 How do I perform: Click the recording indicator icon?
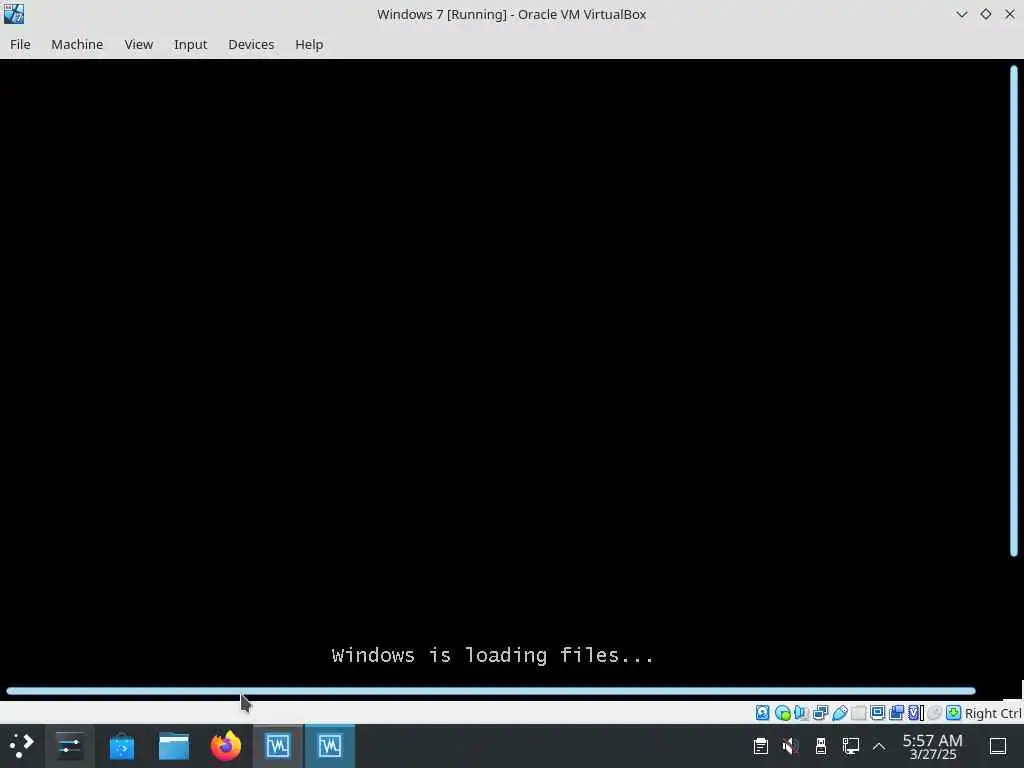pyautogui.click(x=897, y=712)
